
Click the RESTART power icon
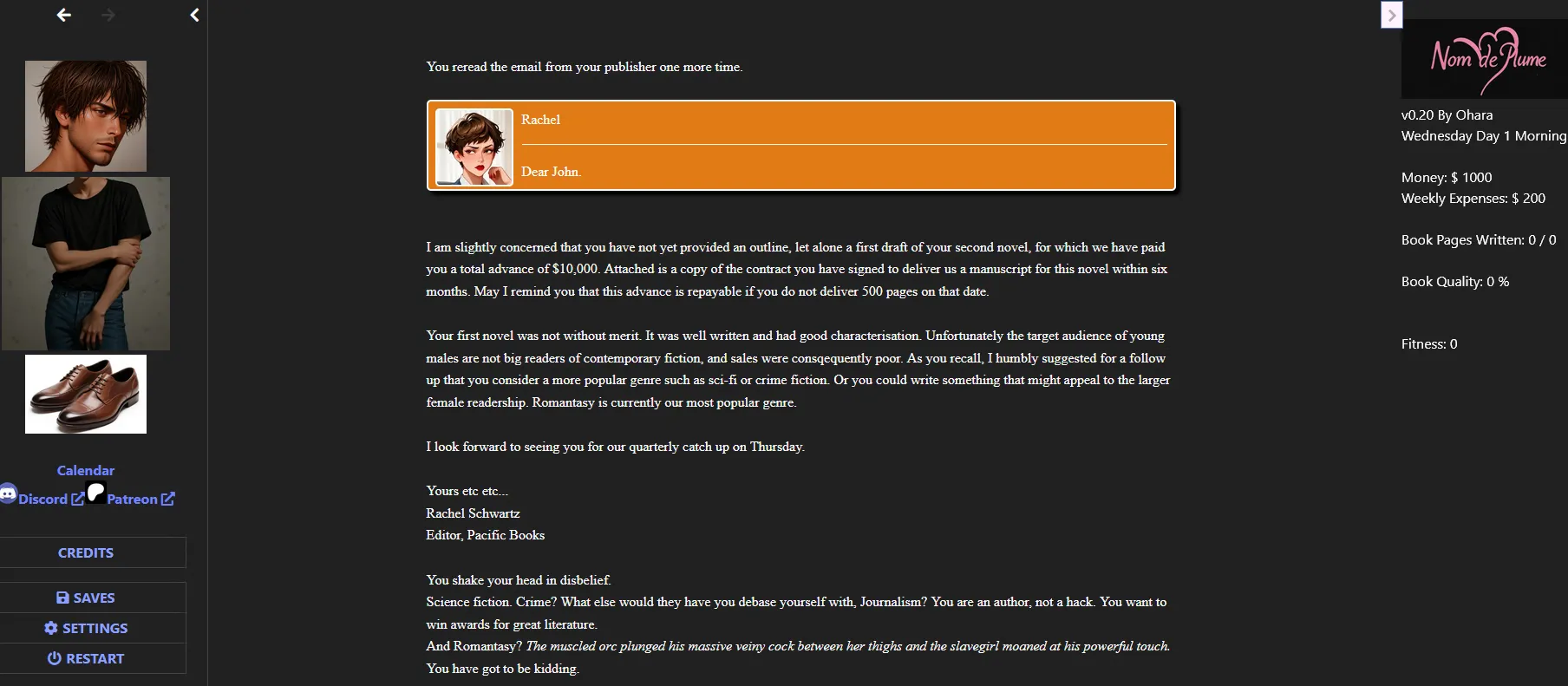54,658
